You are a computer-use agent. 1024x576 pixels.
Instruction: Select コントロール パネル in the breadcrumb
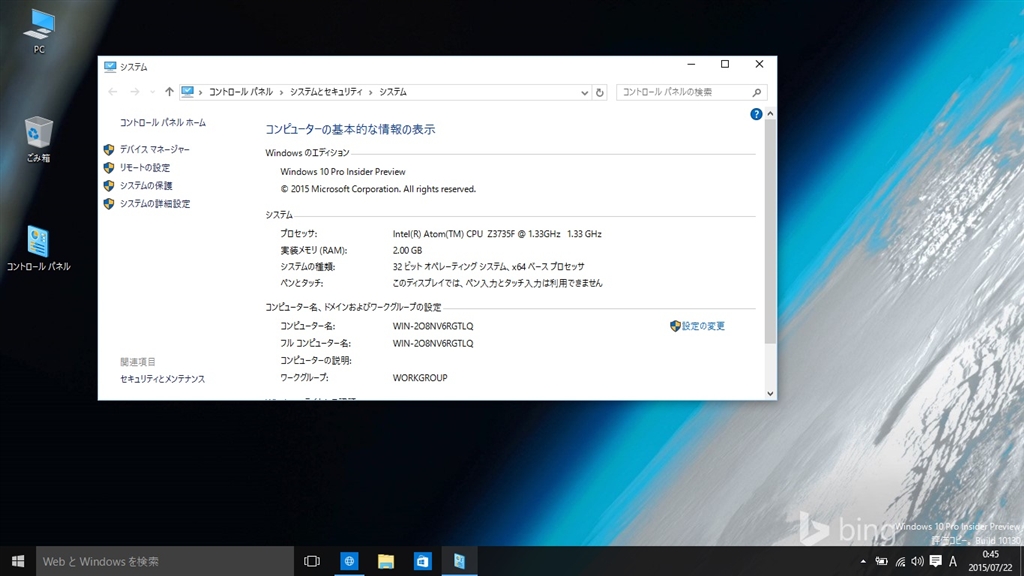[x=240, y=92]
